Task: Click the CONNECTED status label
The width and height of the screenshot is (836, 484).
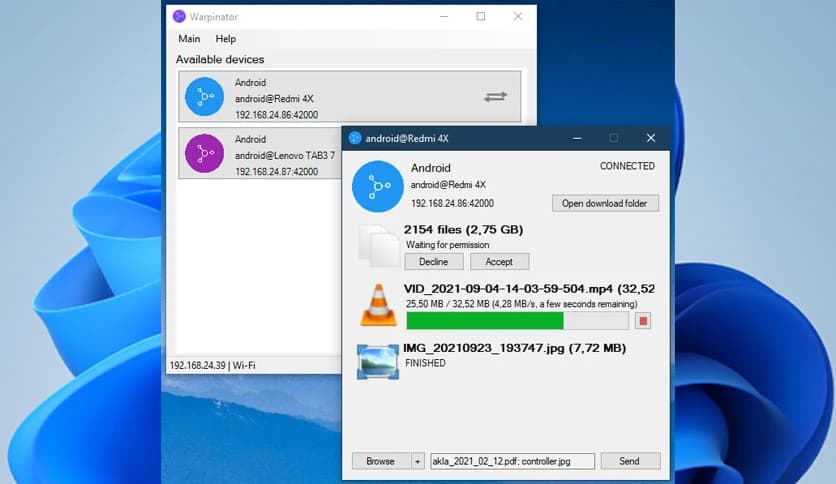Action: [x=628, y=166]
